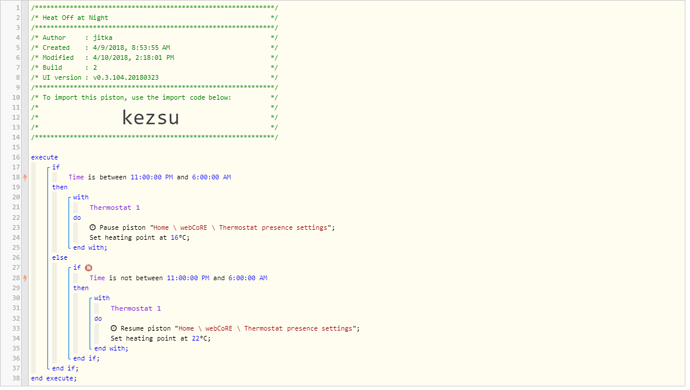690x390 pixels.
Task: Click the nested if keyword on line 27
Action: pyautogui.click(x=77, y=268)
